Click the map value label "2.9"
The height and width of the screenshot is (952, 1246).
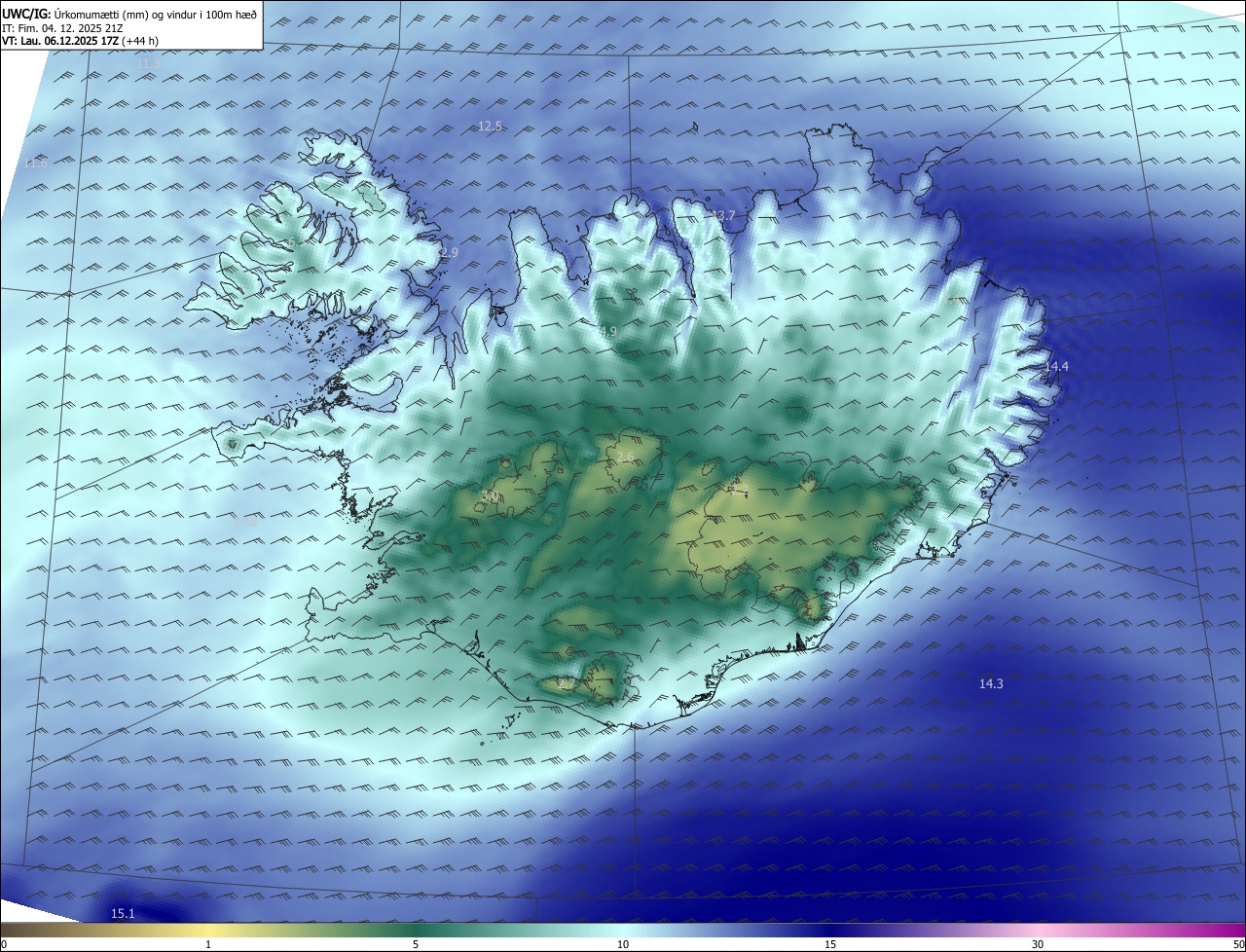point(449,253)
